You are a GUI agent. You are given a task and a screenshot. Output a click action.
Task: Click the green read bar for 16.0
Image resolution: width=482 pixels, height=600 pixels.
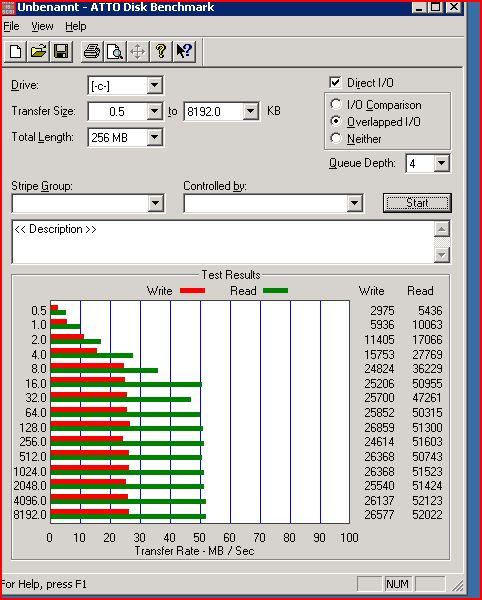pos(126,385)
